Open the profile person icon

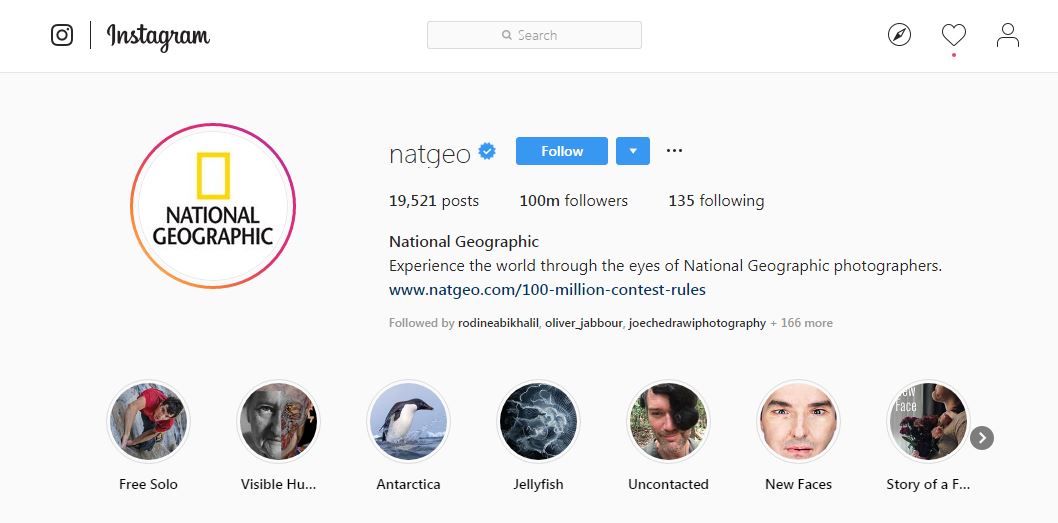1008,35
